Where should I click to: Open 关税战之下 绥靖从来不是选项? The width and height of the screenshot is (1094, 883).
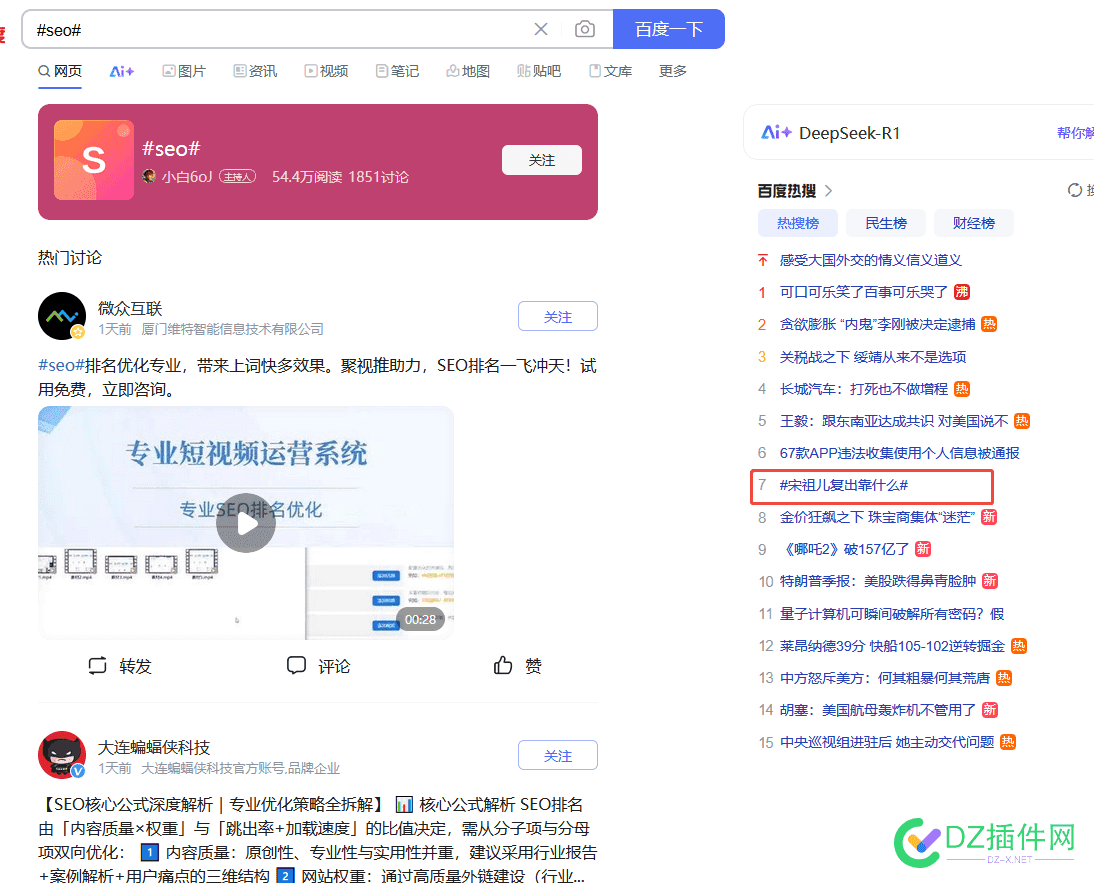coord(872,357)
